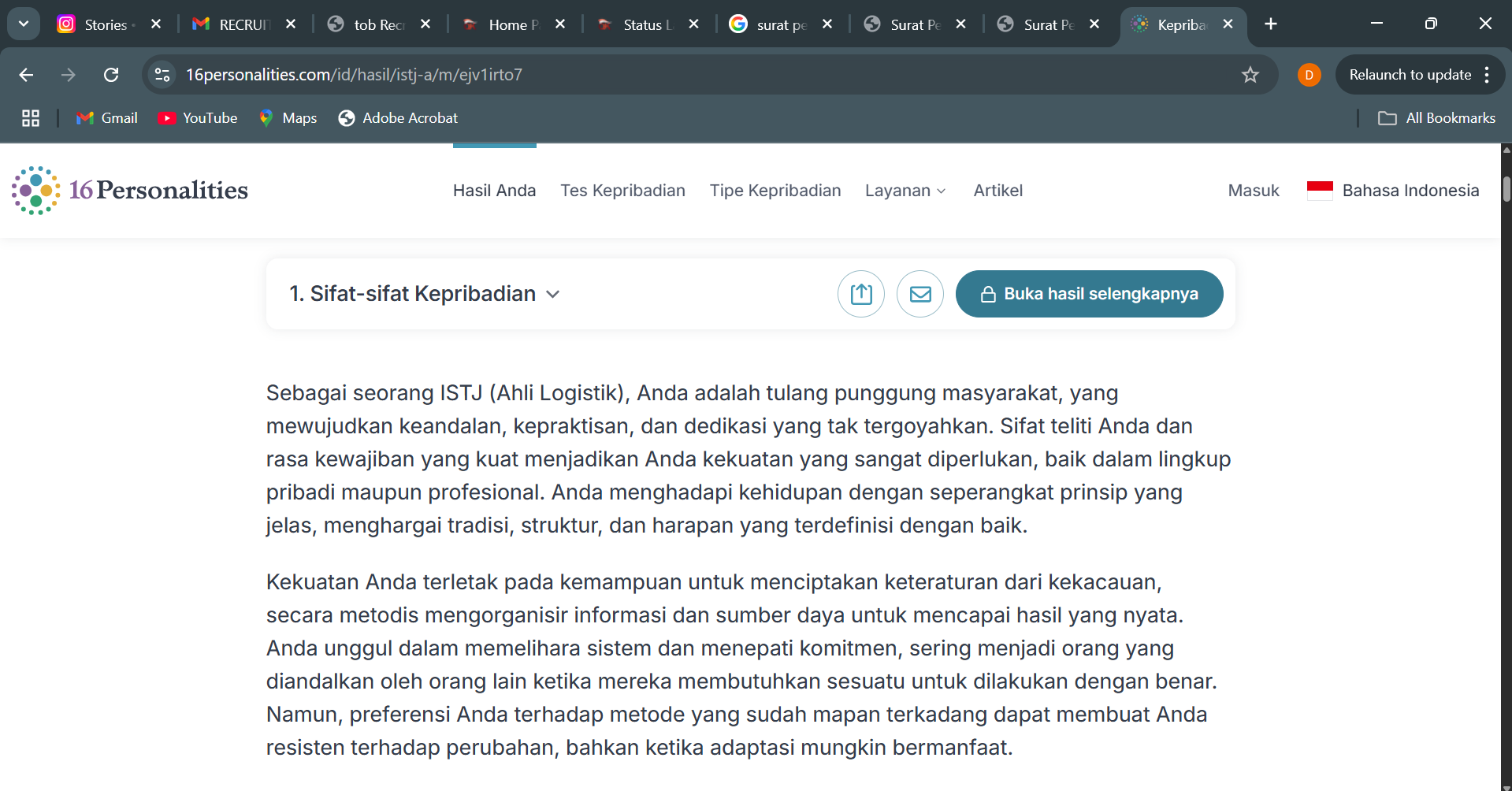Click the Buka hasil selengkapnya button
Viewport: 1512px width, 791px height.
[1089, 294]
